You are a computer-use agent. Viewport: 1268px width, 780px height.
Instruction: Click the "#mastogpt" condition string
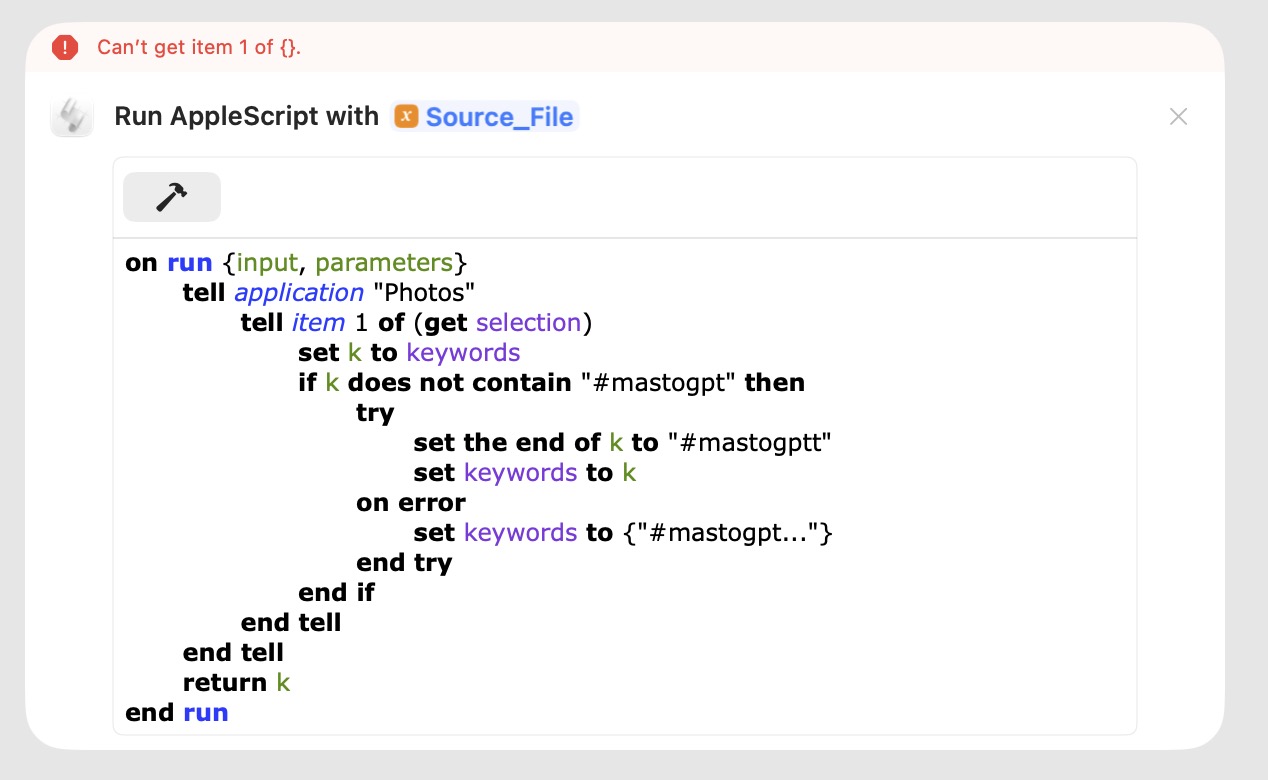[659, 383]
